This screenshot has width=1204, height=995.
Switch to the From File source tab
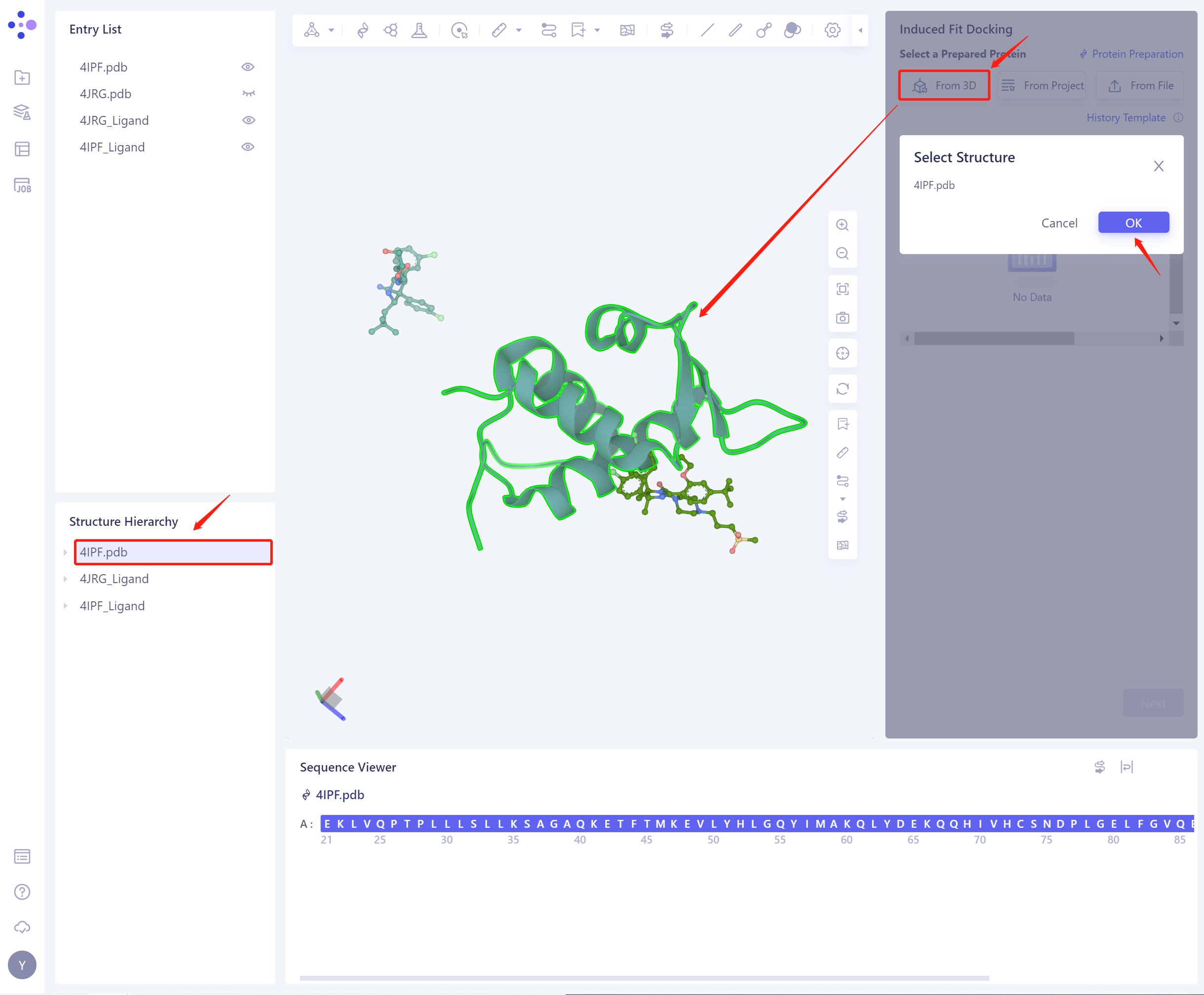pyautogui.click(x=1139, y=85)
